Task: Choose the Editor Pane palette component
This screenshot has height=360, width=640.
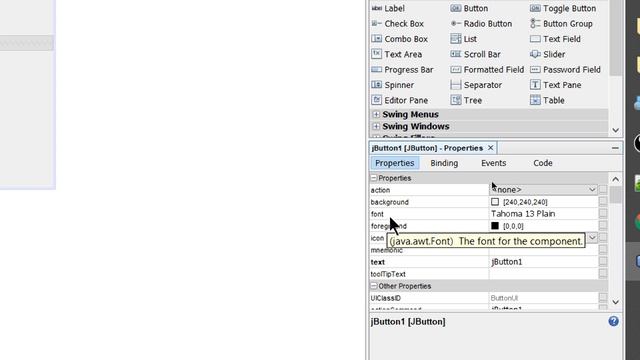Action: (x=400, y=100)
